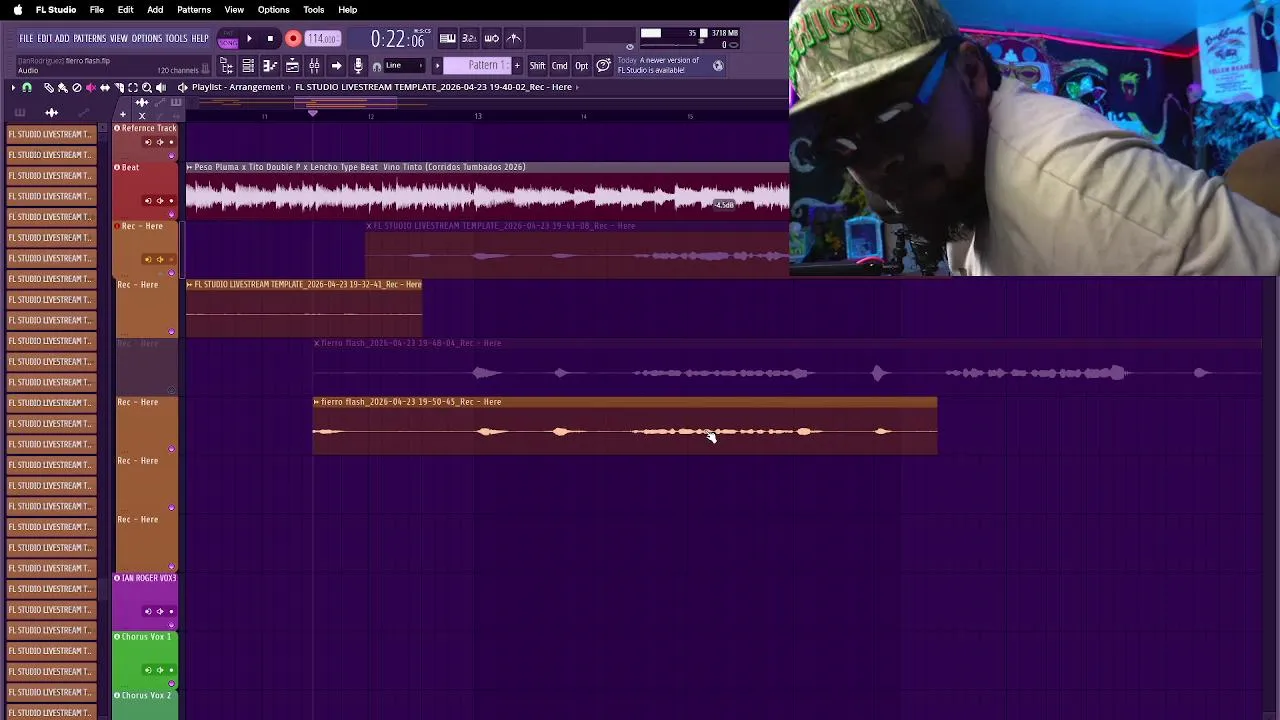Click the Play button
This screenshot has width=1280, height=720.
click(x=249, y=39)
